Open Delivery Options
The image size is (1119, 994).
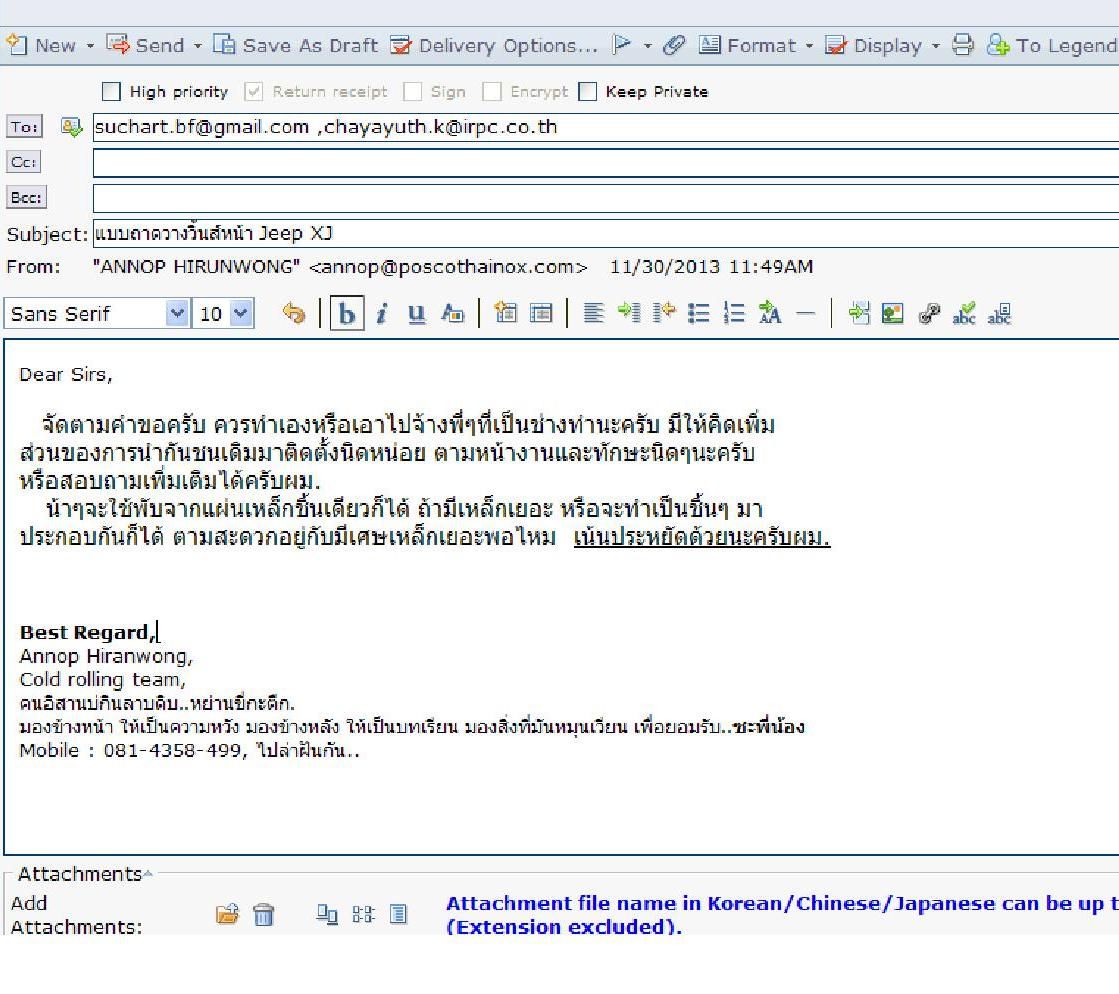point(497,46)
